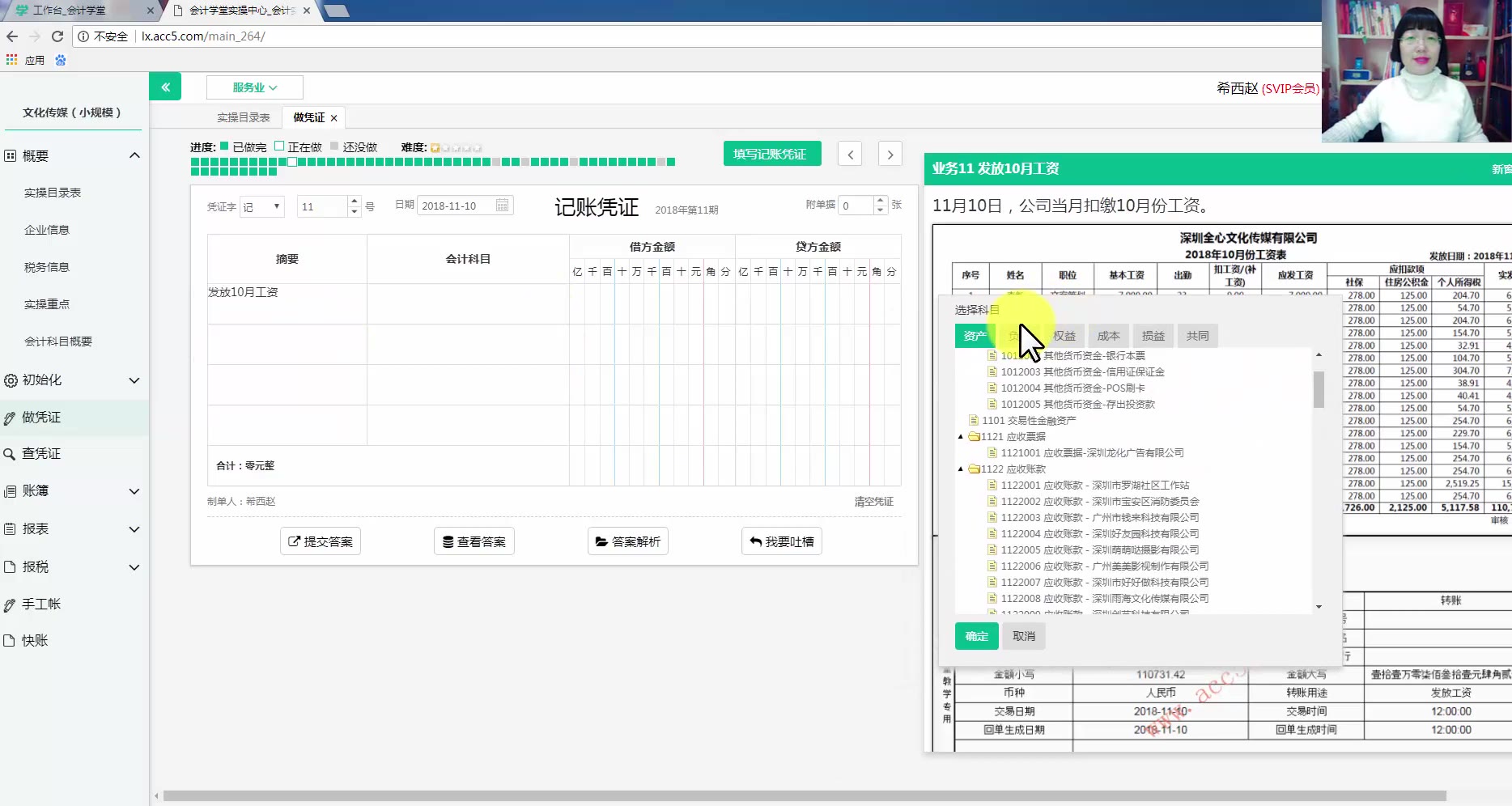Check the 正在做 filter checkbox
The height and width of the screenshot is (806, 1512).
[278, 146]
